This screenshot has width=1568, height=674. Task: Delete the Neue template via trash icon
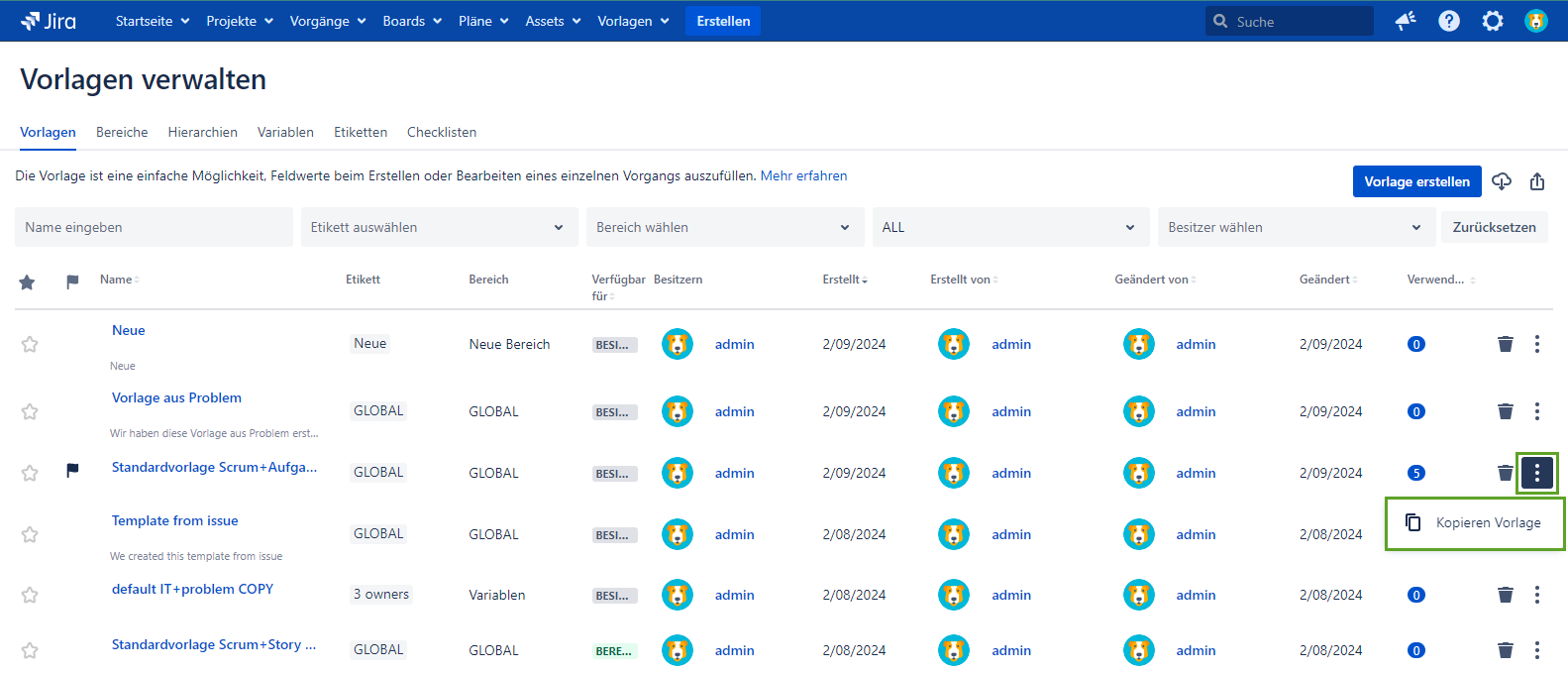pyautogui.click(x=1506, y=344)
